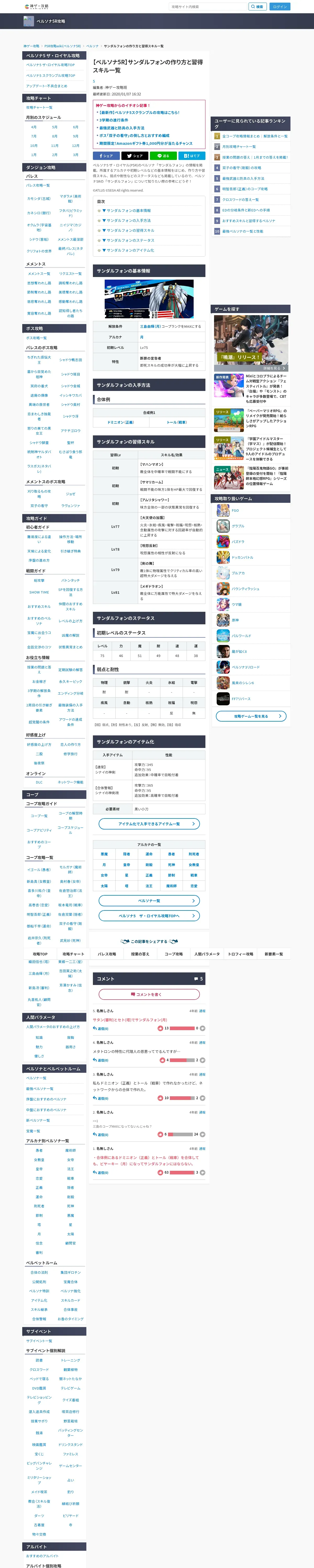Switch to the パレス攻略 tab
Screen dimensions: 314x1568
point(107,954)
